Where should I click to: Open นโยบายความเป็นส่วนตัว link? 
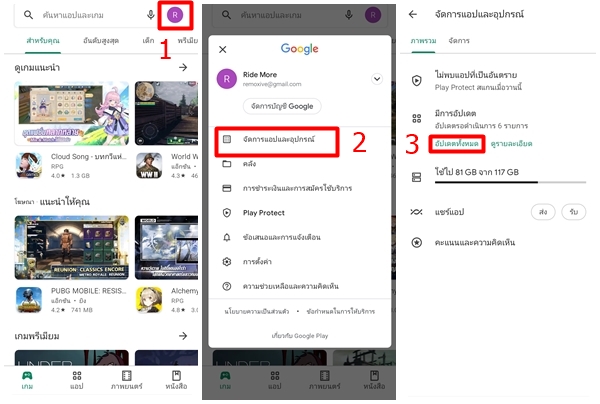coord(257,311)
